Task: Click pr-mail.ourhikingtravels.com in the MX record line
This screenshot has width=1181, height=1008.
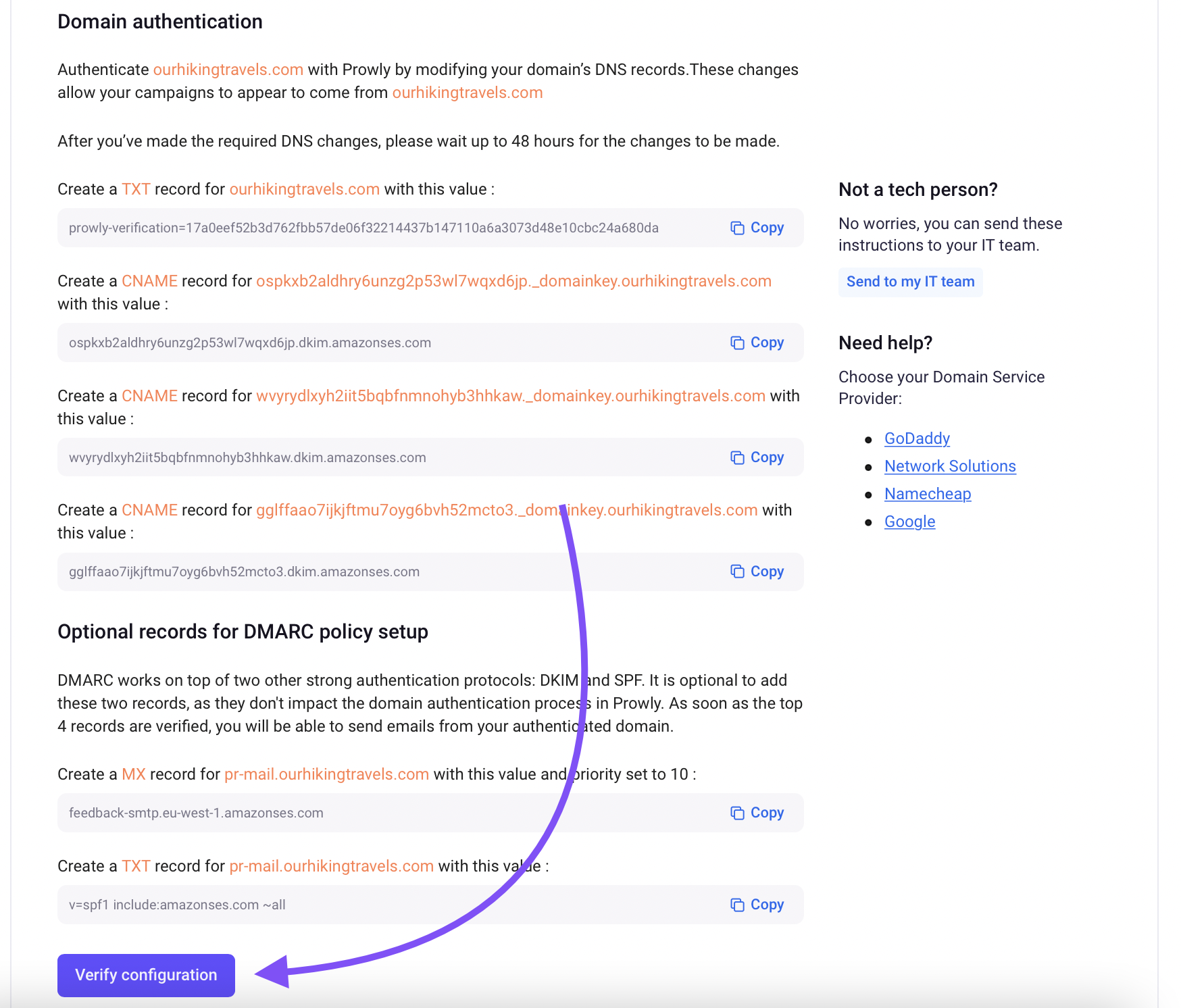Action: 326,774
